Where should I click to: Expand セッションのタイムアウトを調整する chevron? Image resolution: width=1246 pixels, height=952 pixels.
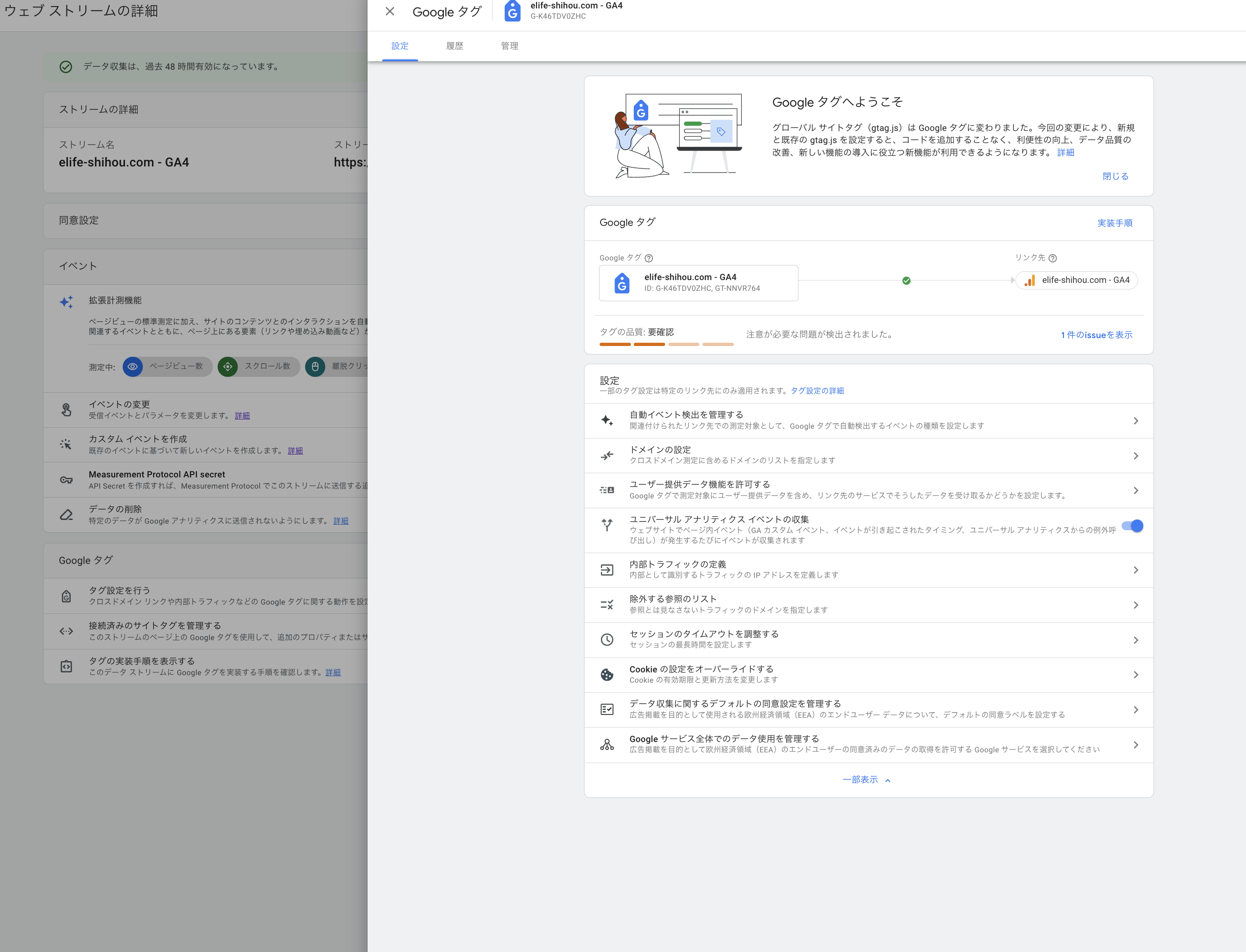[x=1136, y=640]
